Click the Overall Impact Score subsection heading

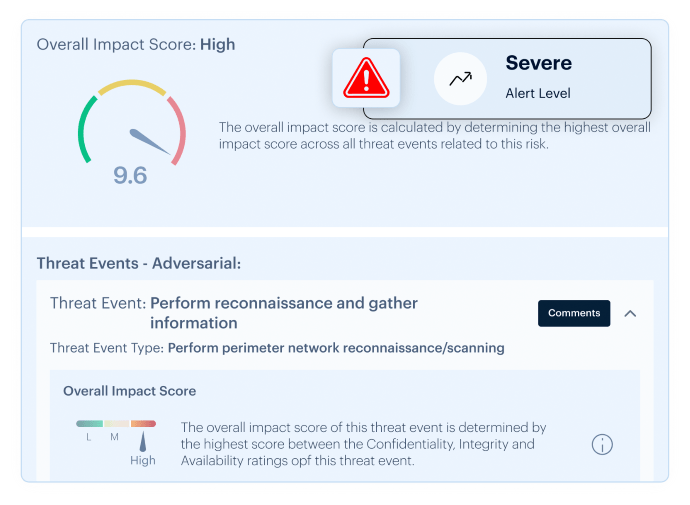click(x=129, y=391)
